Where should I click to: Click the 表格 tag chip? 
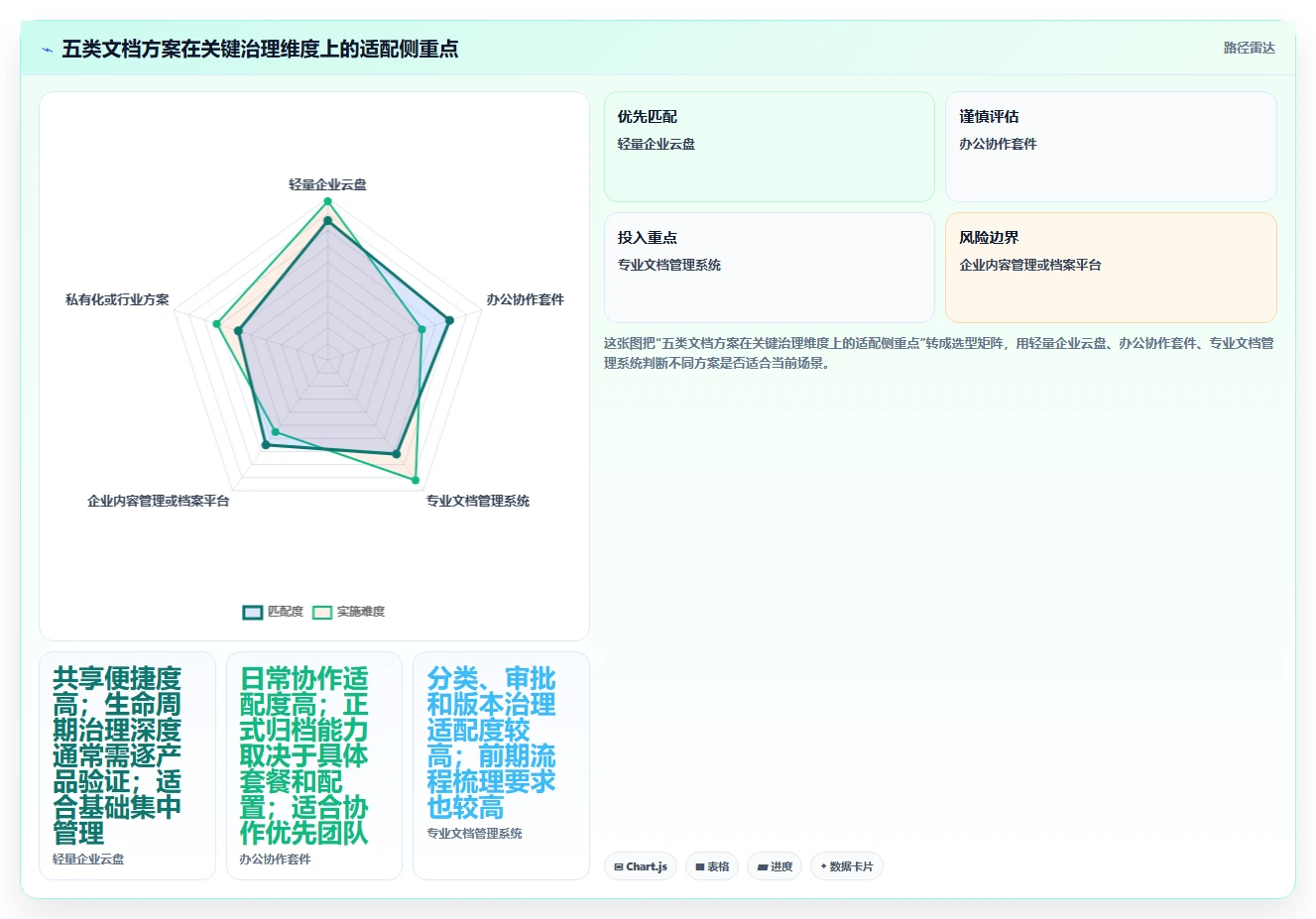(x=711, y=866)
